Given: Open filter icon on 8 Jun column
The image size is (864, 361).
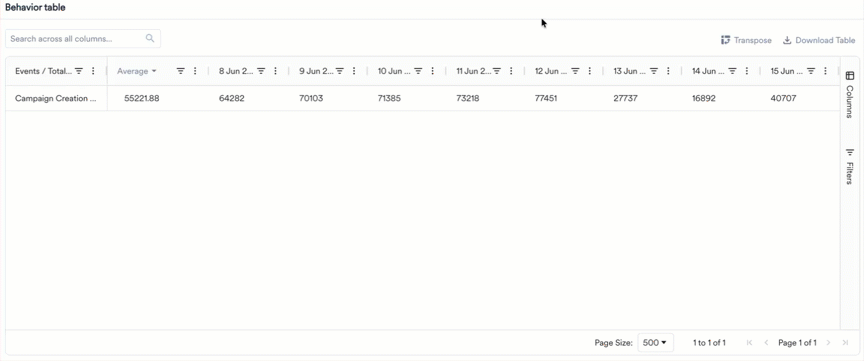Looking at the screenshot, I should point(261,71).
